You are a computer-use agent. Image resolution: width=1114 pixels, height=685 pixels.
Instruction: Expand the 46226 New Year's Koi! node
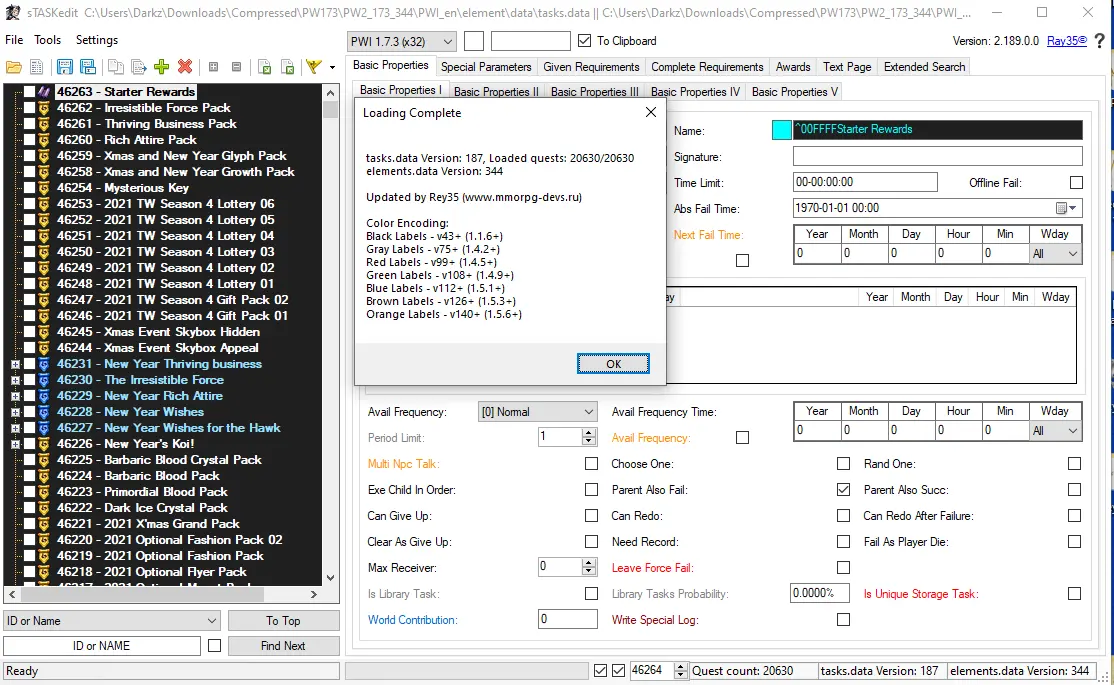click(15, 444)
